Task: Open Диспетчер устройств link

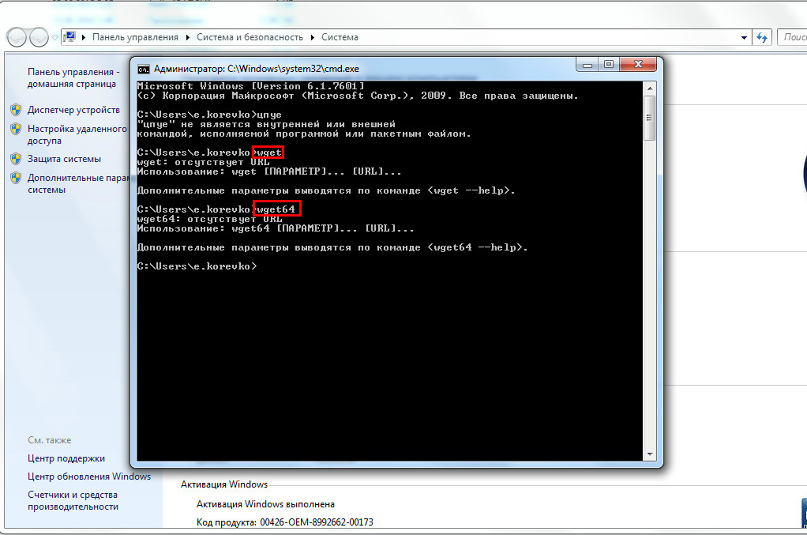Action: click(x=74, y=109)
